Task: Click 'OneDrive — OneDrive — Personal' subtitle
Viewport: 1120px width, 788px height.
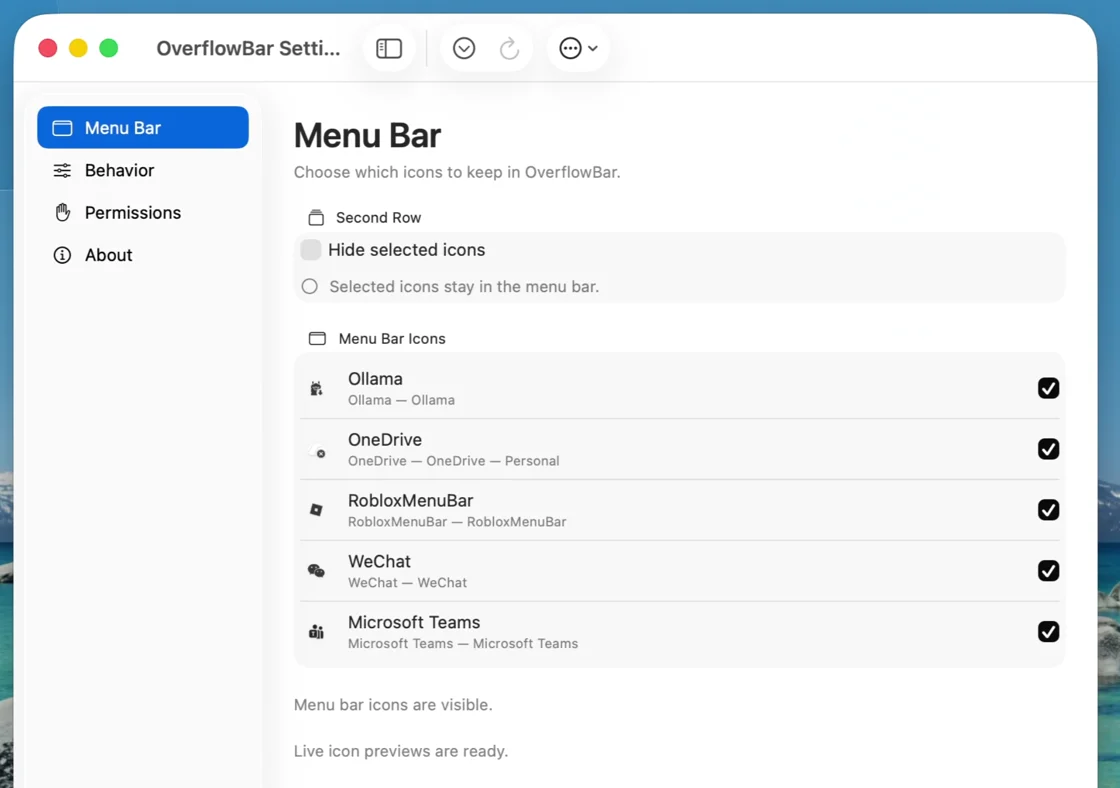Action: tap(454, 461)
